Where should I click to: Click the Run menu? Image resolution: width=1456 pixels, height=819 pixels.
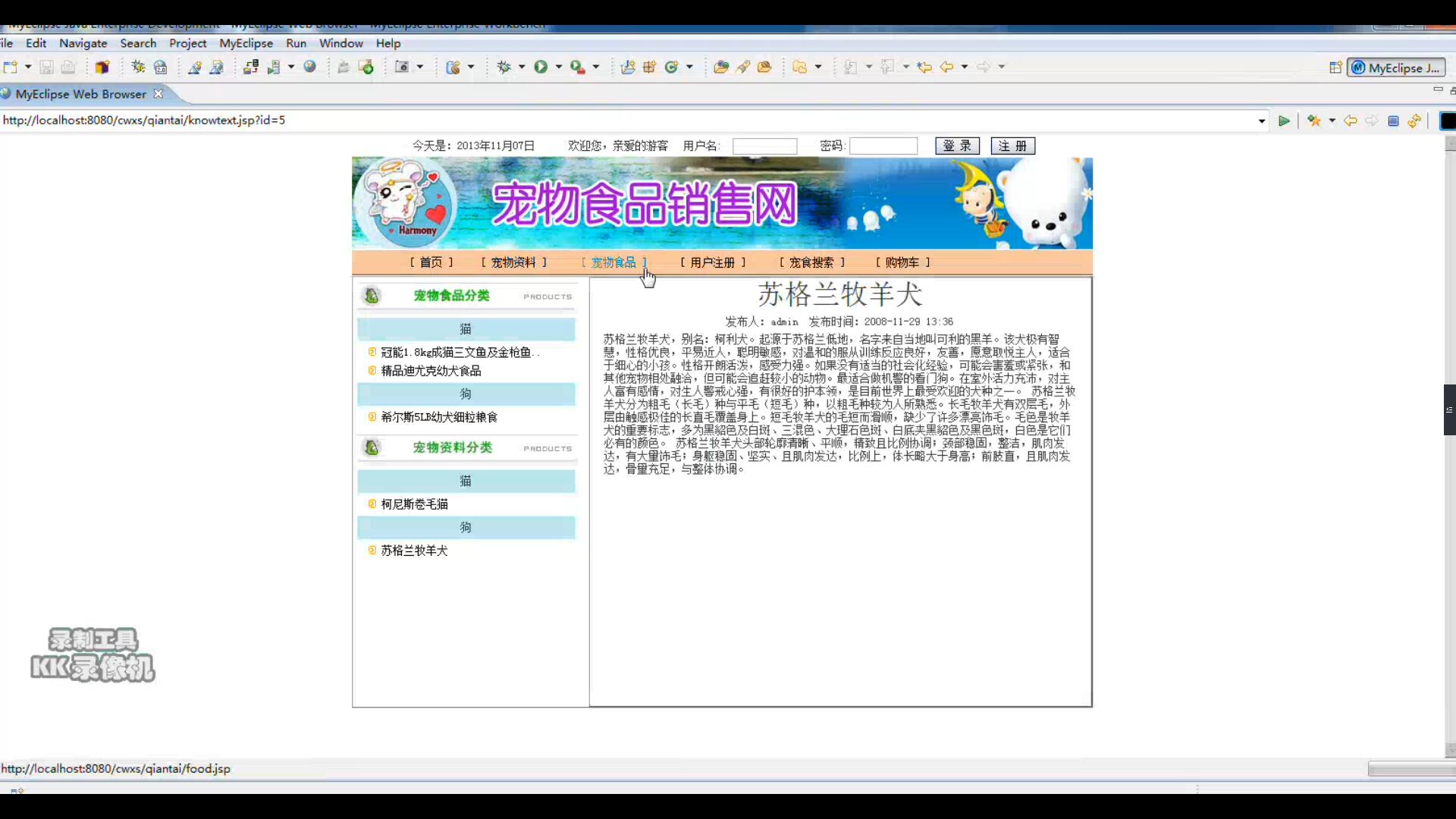(x=296, y=43)
